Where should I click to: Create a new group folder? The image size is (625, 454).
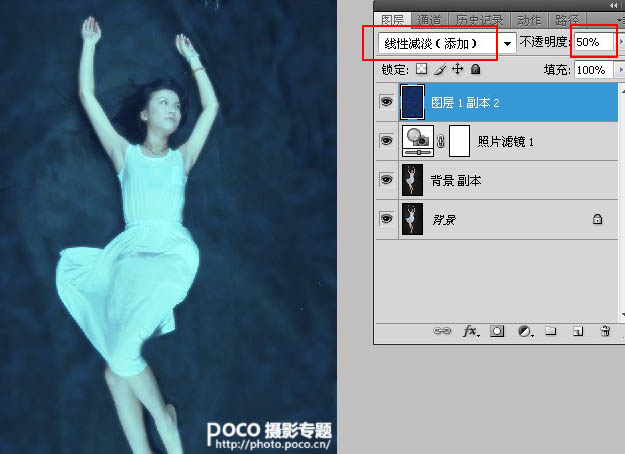[x=550, y=330]
